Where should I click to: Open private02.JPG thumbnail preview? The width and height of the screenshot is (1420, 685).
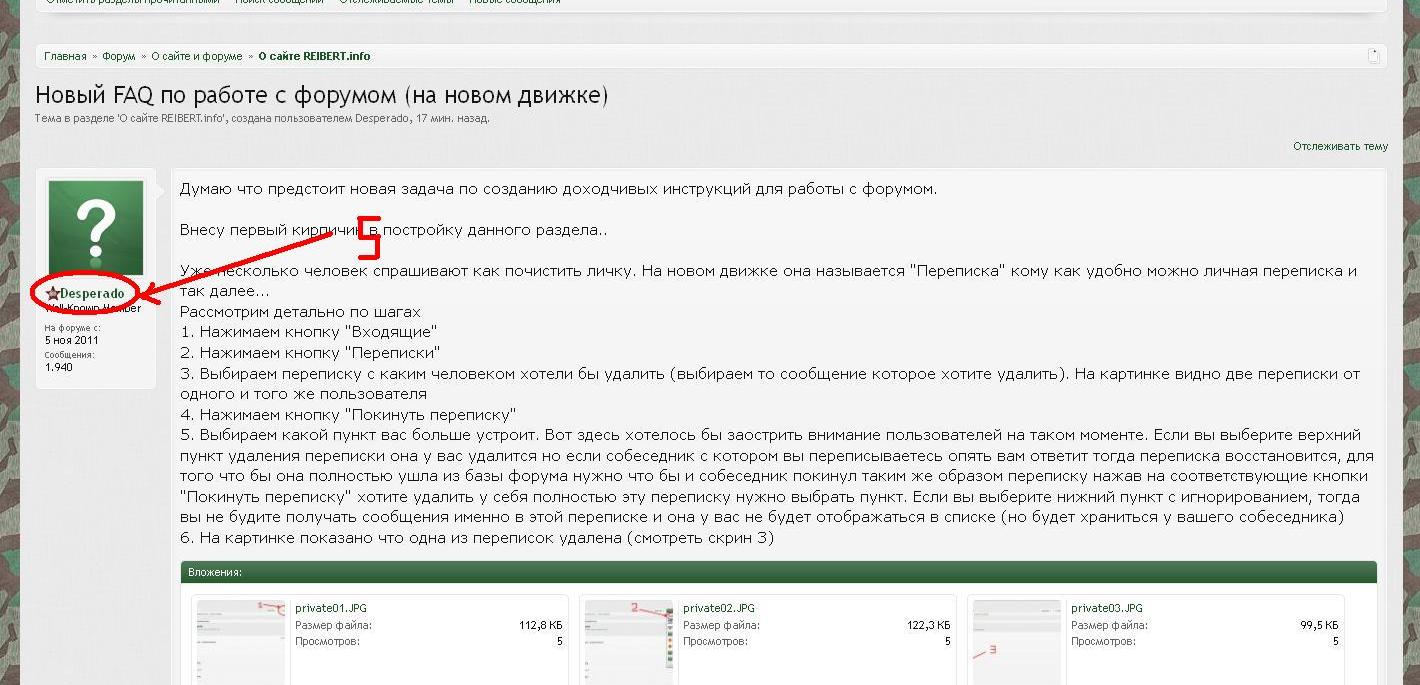point(628,642)
